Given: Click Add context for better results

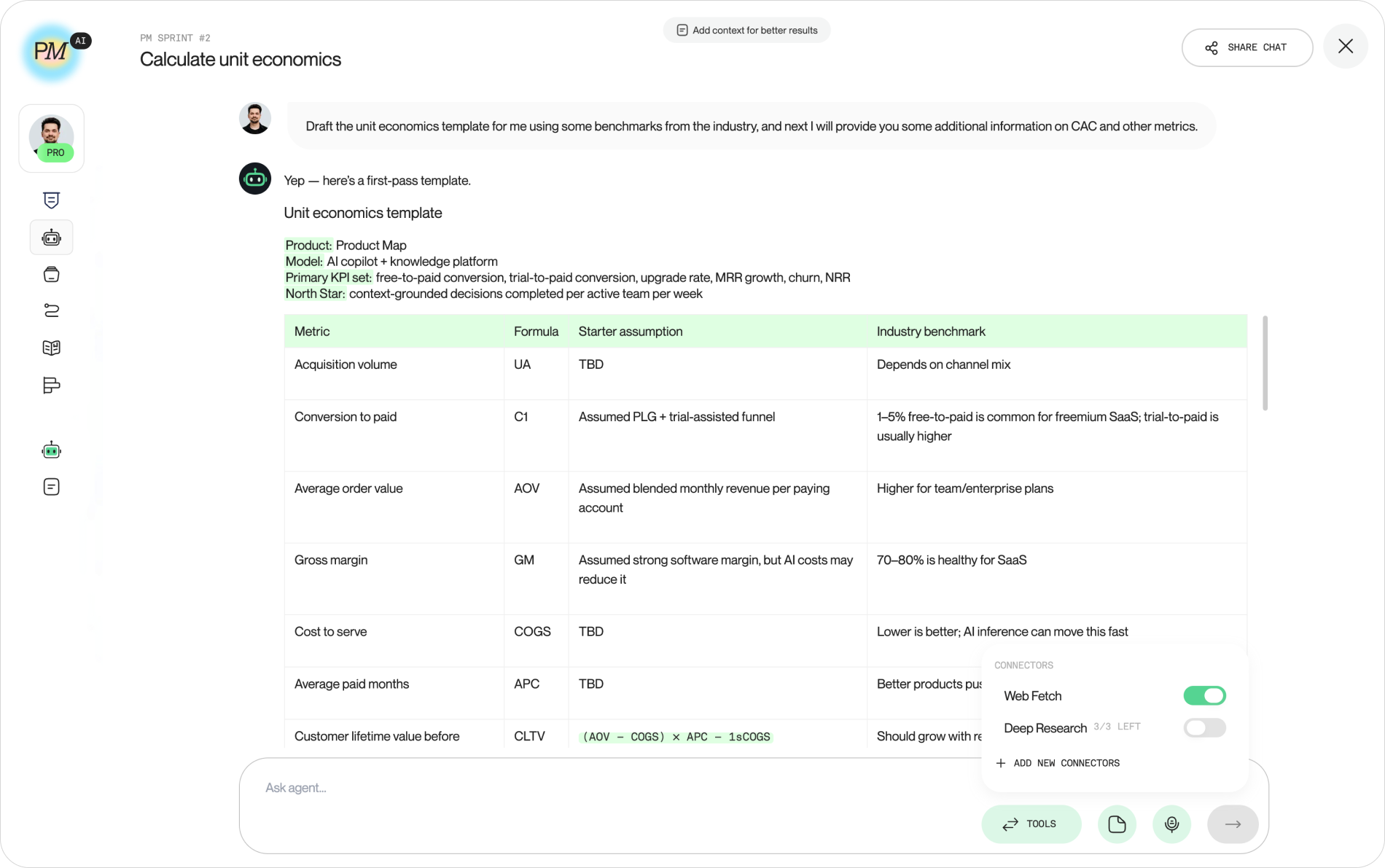Looking at the screenshot, I should pyautogui.click(x=746, y=30).
